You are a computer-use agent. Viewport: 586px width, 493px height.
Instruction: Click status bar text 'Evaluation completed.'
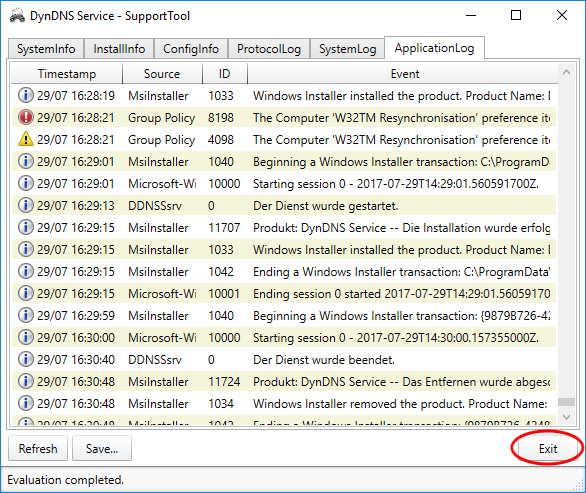pyautogui.click(x=65, y=480)
